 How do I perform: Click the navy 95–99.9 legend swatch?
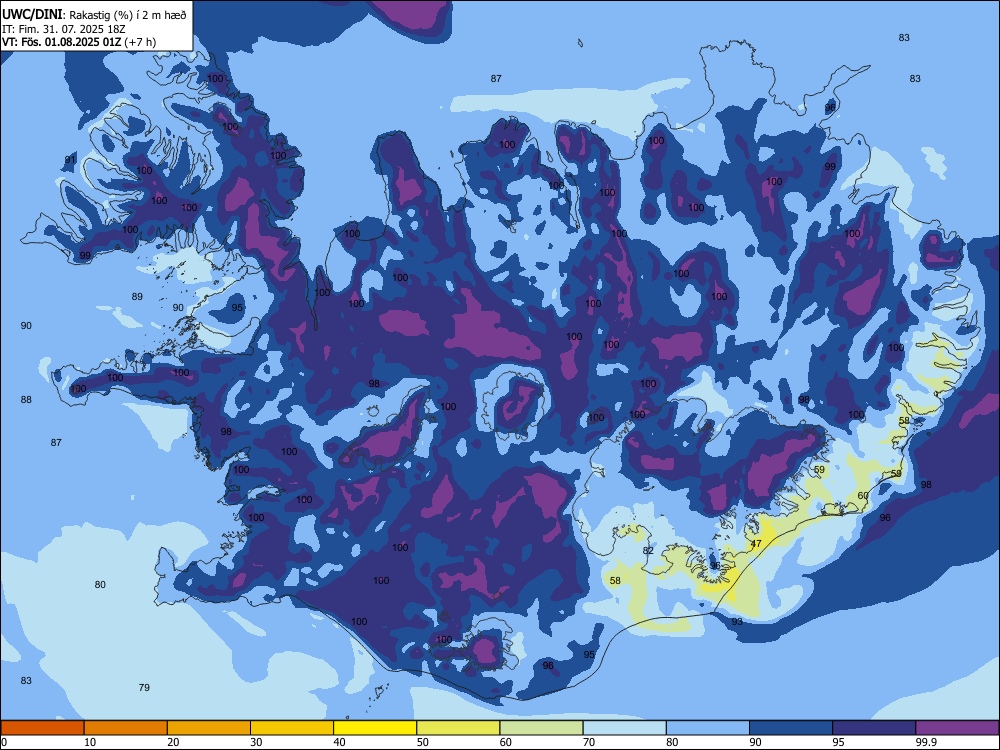874,728
